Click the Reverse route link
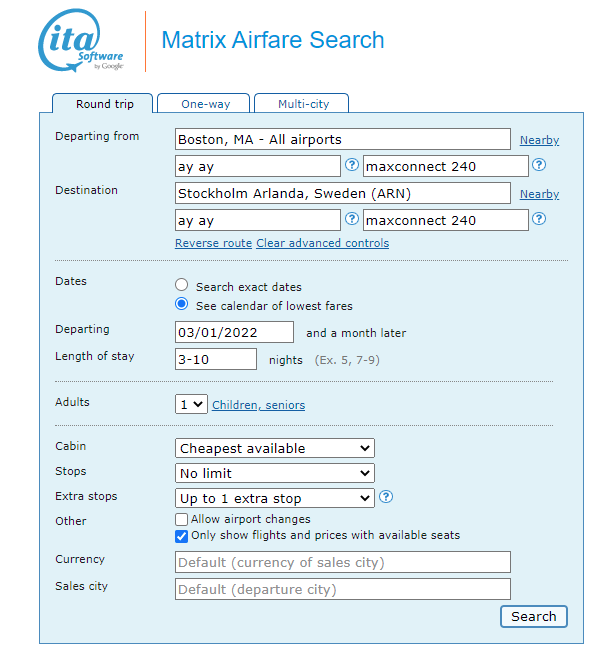 pos(213,243)
